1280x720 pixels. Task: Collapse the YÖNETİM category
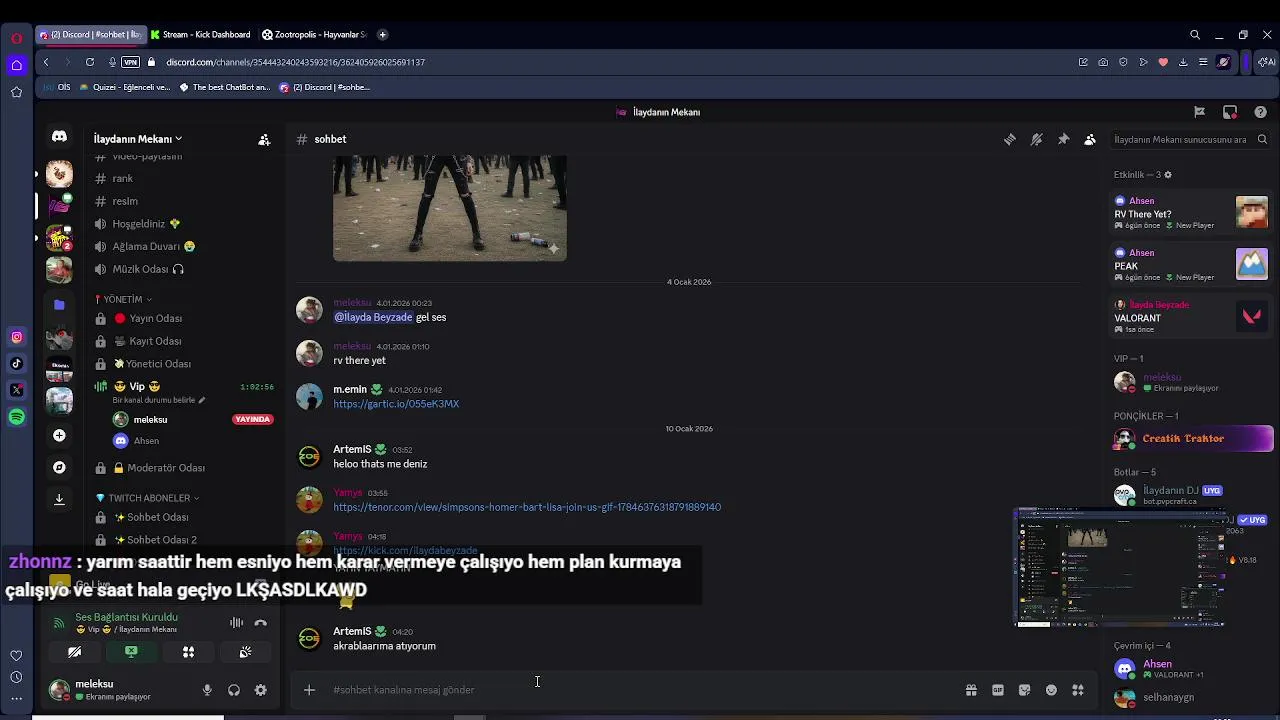click(123, 299)
